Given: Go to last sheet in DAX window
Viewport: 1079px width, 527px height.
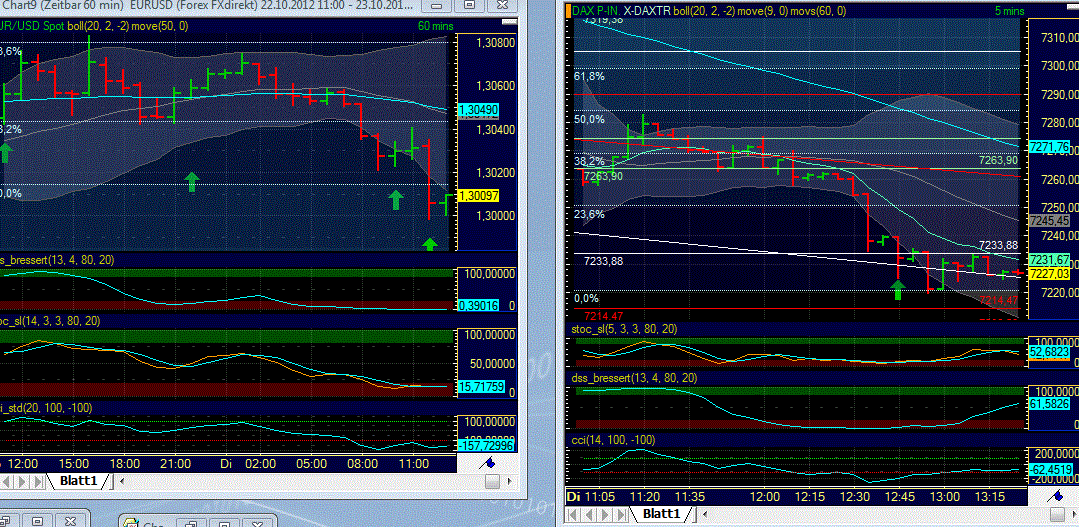Looking at the screenshot, I should tap(621, 514).
